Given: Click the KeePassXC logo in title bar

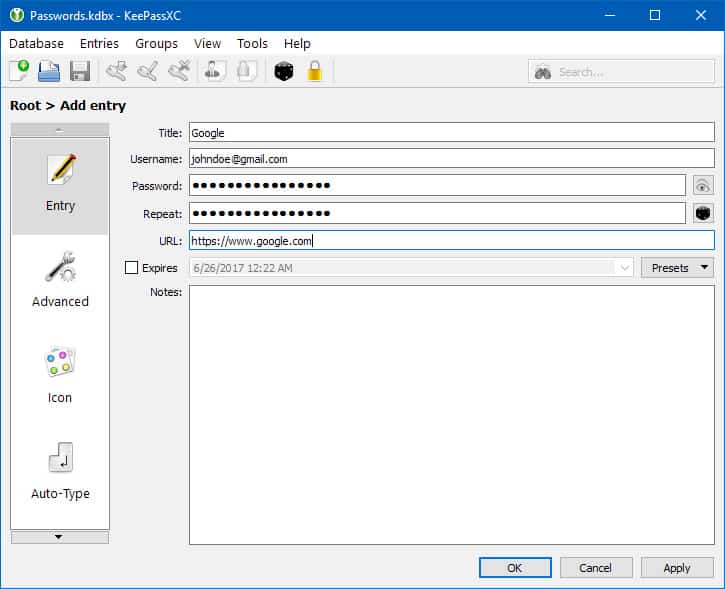Looking at the screenshot, I should (x=17, y=15).
